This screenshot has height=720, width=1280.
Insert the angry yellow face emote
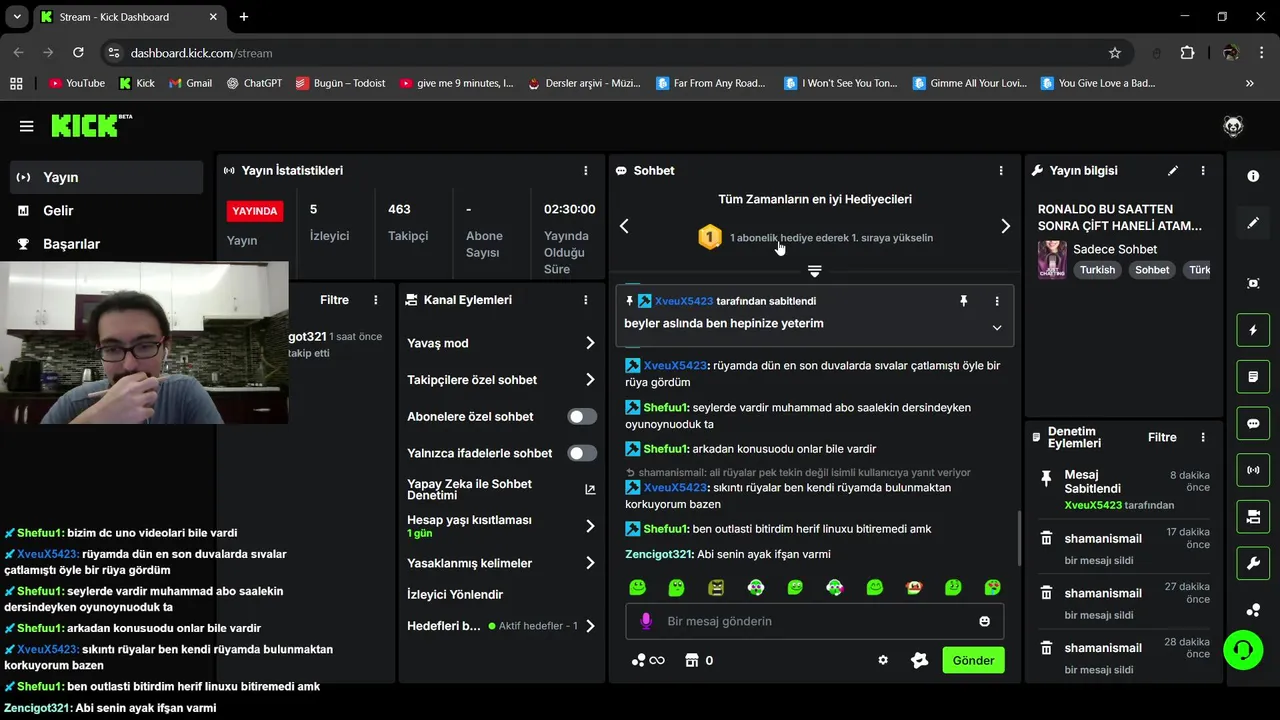(x=716, y=587)
